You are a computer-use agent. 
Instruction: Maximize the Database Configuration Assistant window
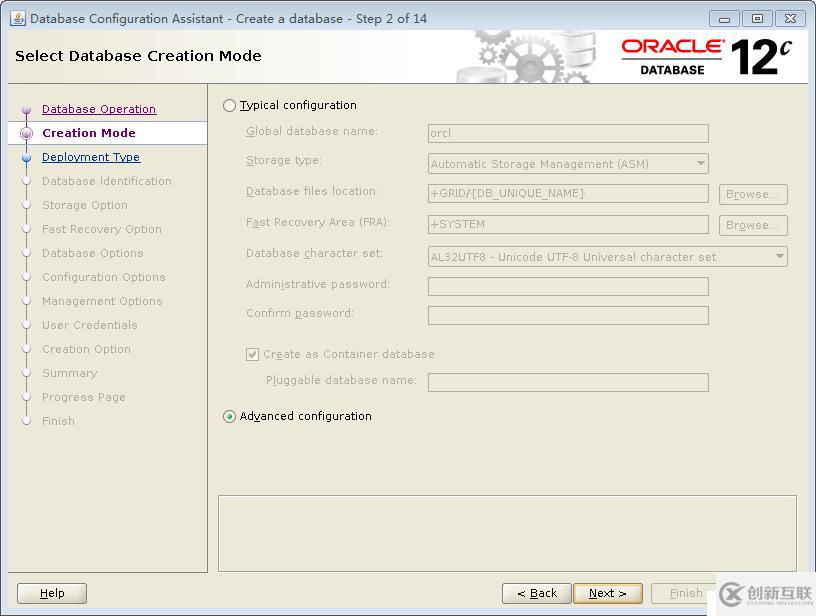[x=757, y=19]
